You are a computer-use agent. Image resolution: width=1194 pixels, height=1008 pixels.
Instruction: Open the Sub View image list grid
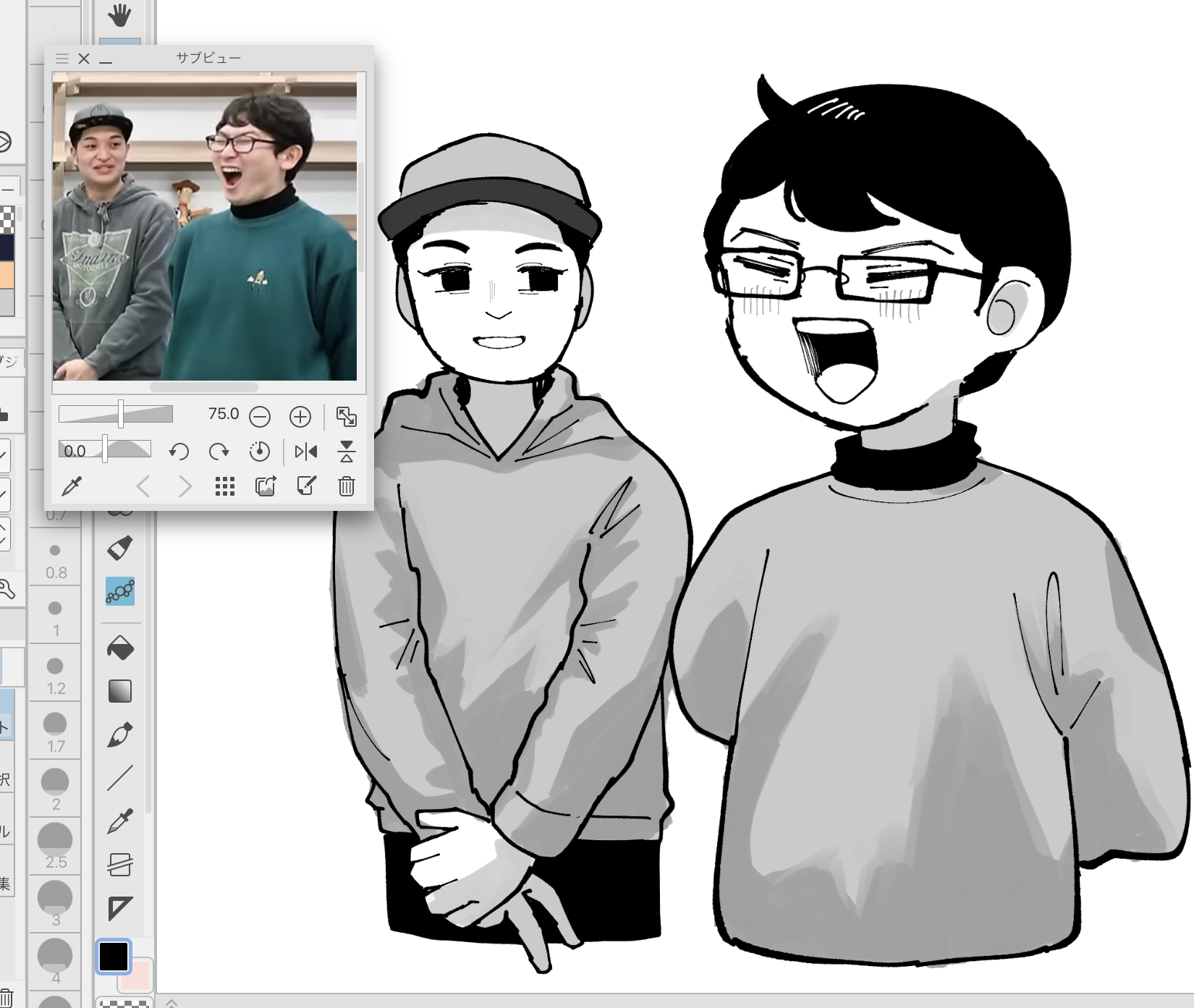(225, 486)
